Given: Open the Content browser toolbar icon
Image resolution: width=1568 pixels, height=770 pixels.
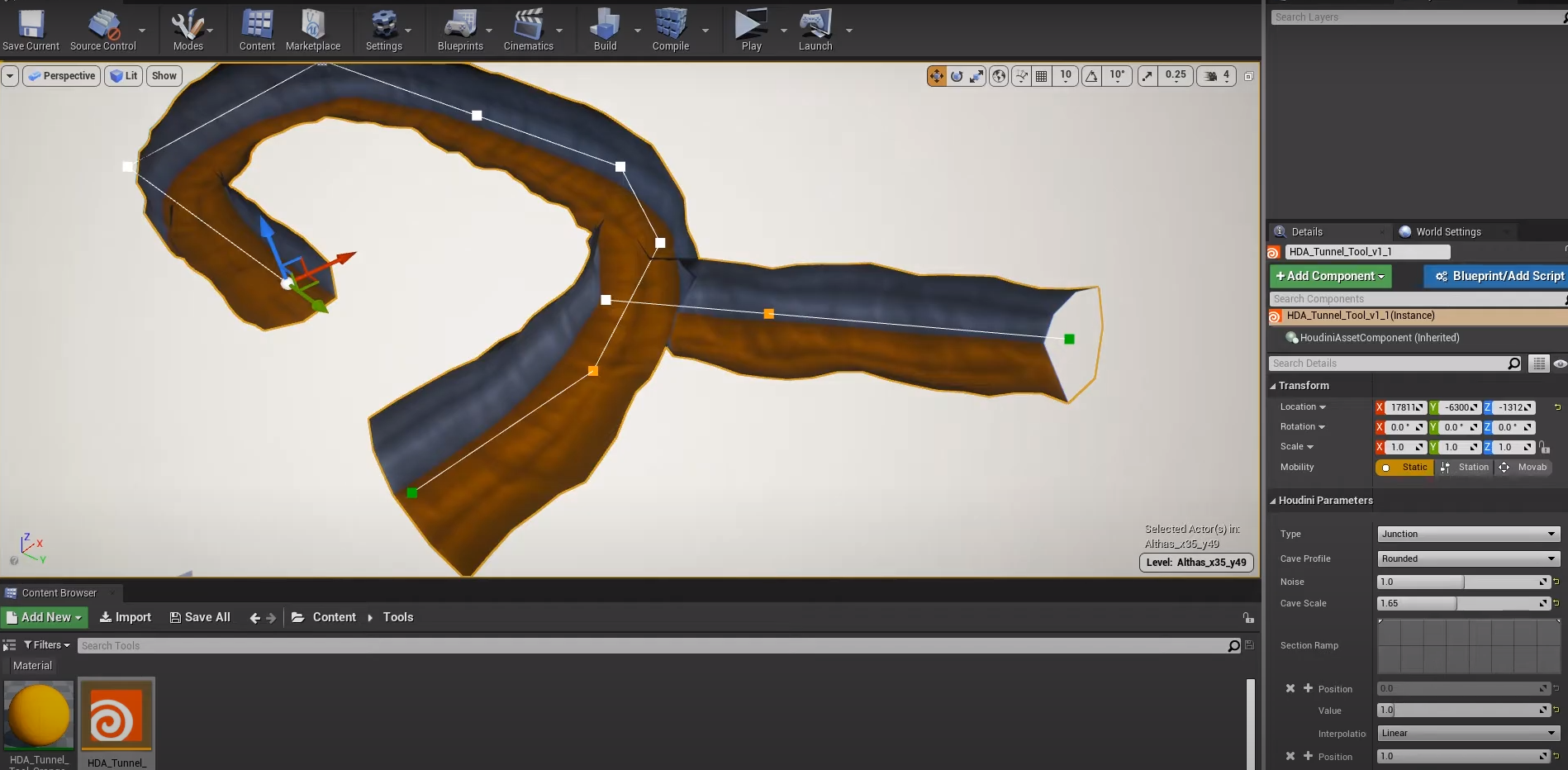Looking at the screenshot, I should pos(257,30).
